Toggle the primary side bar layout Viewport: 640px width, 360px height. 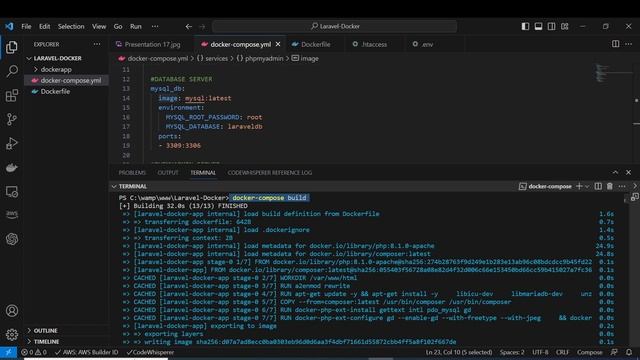(525, 26)
